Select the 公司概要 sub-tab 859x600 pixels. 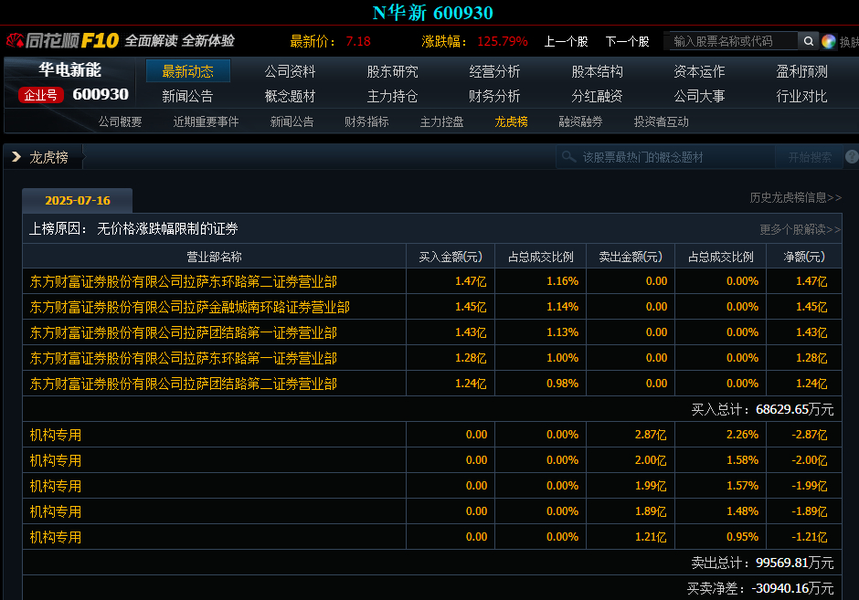[x=120, y=122]
